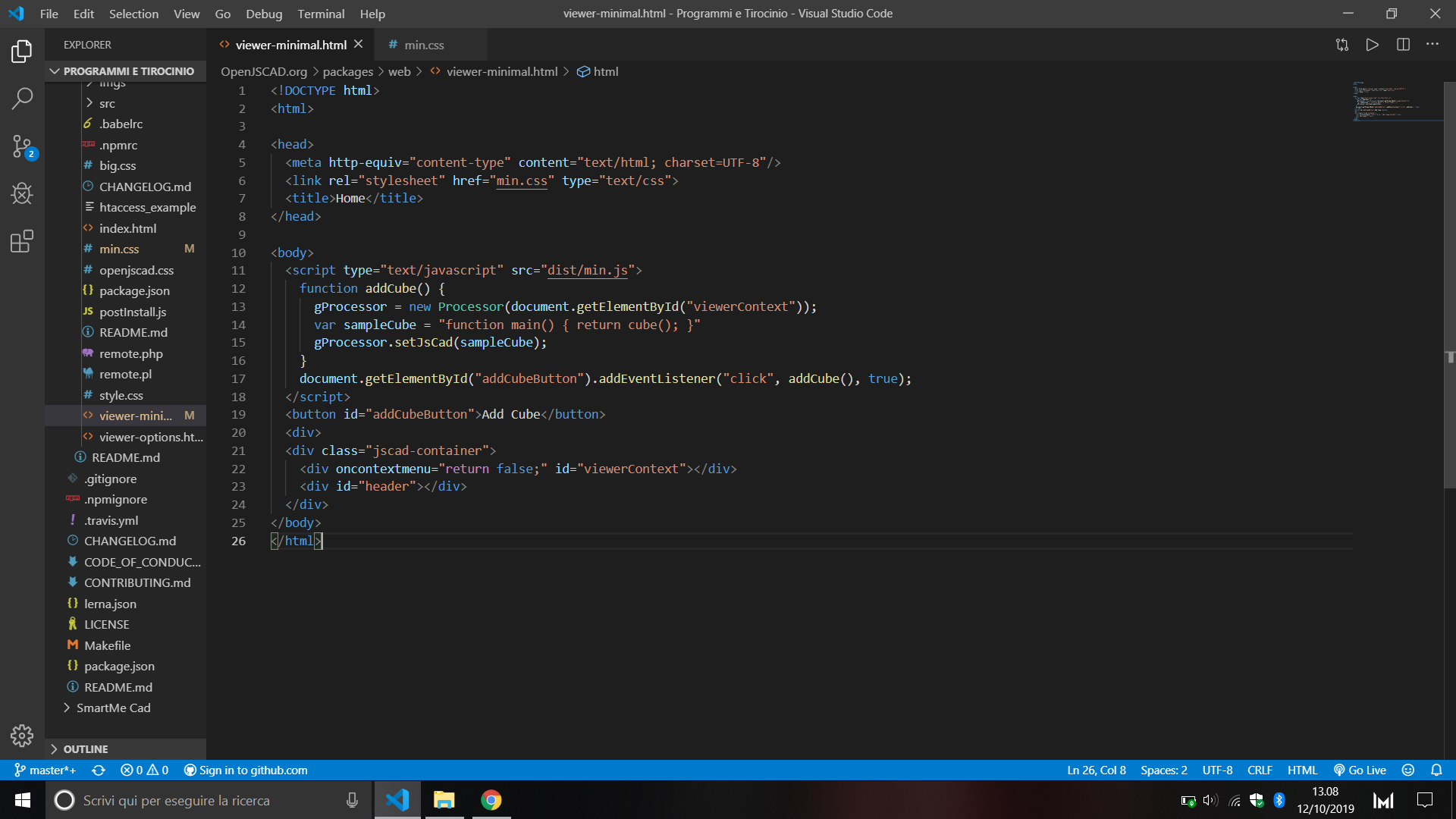Open changes comparison for viewer-minimal.html

point(1342,45)
